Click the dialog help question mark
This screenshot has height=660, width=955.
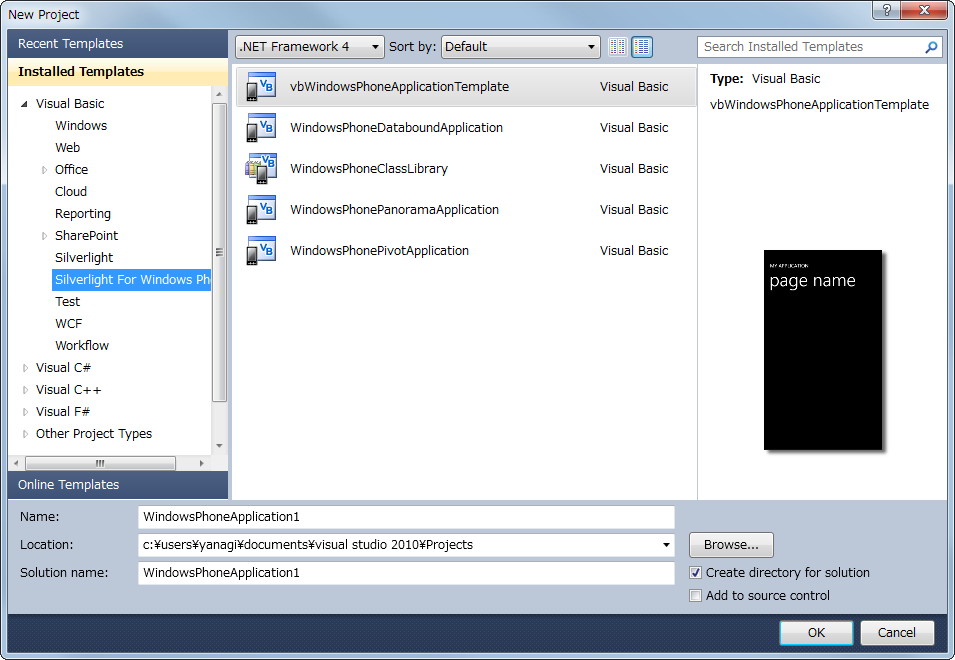(888, 11)
